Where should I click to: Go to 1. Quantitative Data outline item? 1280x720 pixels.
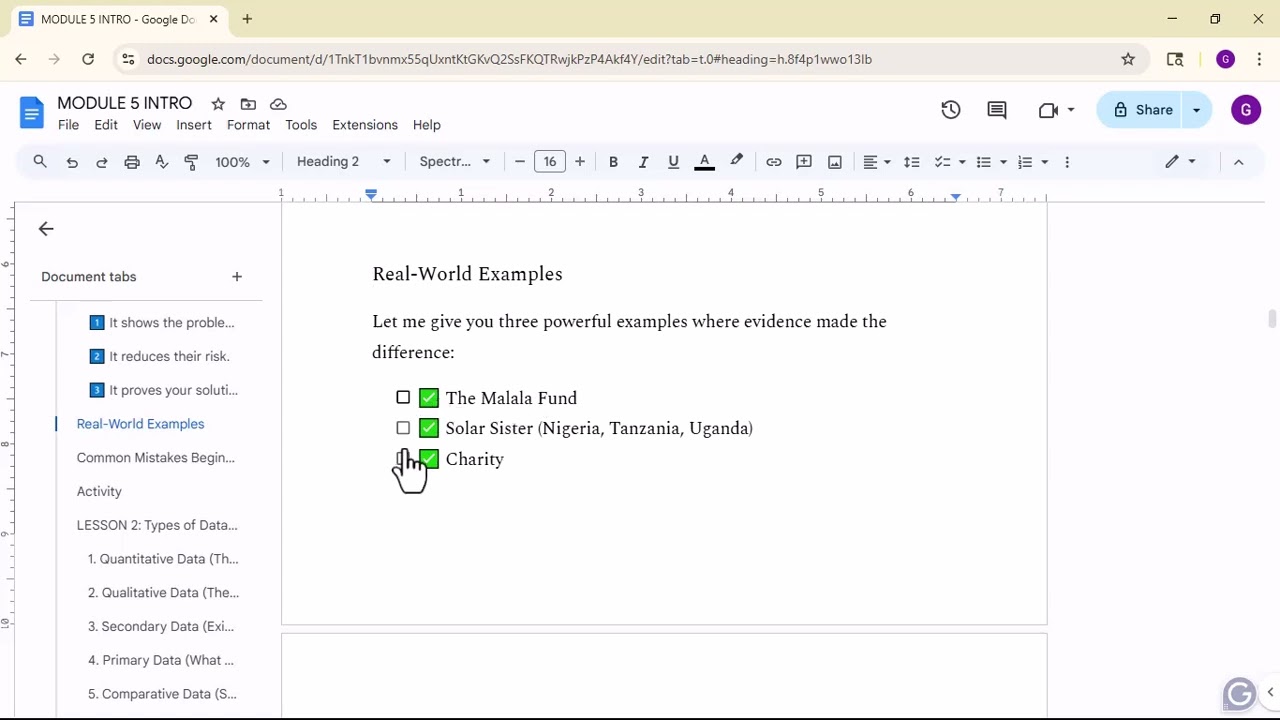coord(163,559)
